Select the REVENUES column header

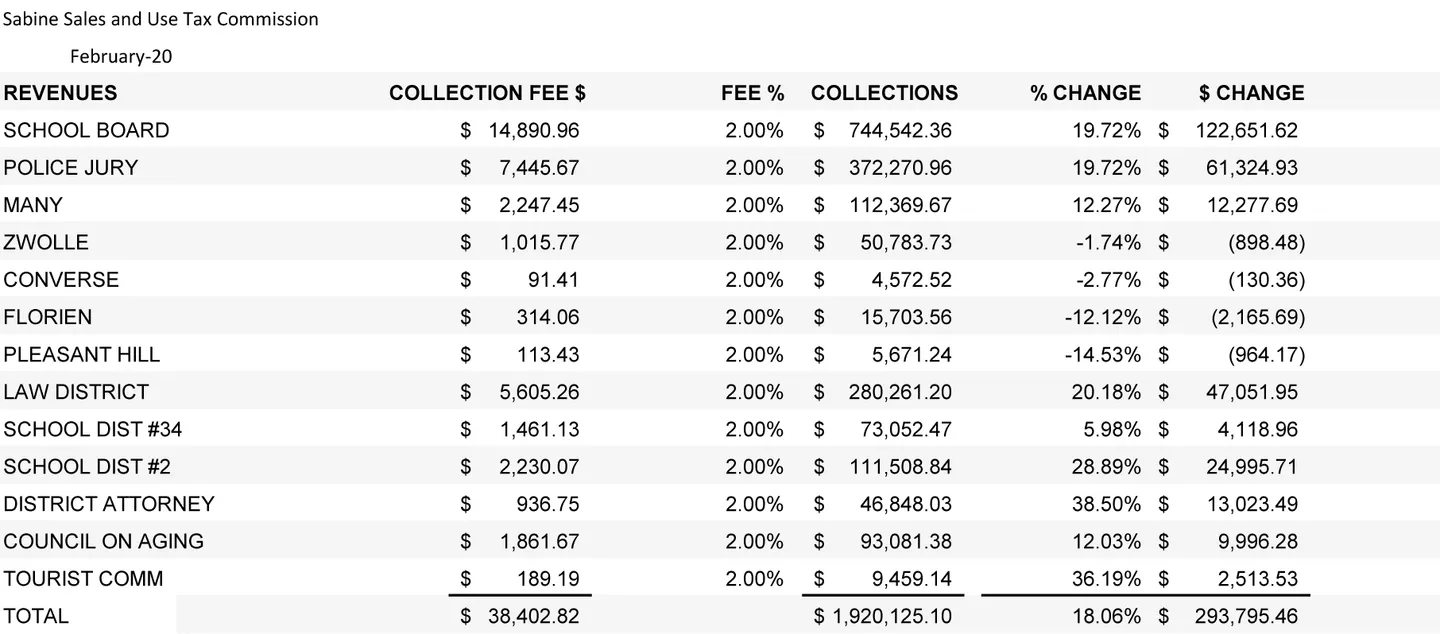60,93
